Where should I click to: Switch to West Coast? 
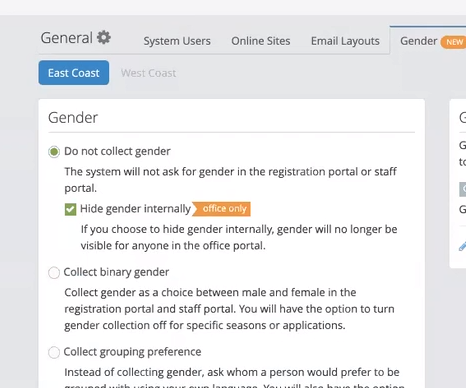pos(148,73)
